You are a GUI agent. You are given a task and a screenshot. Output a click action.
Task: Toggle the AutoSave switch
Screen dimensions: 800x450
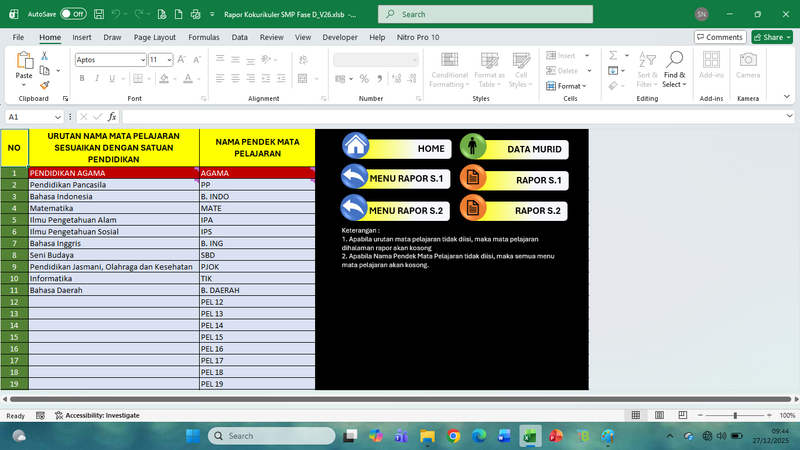pyautogui.click(x=72, y=15)
